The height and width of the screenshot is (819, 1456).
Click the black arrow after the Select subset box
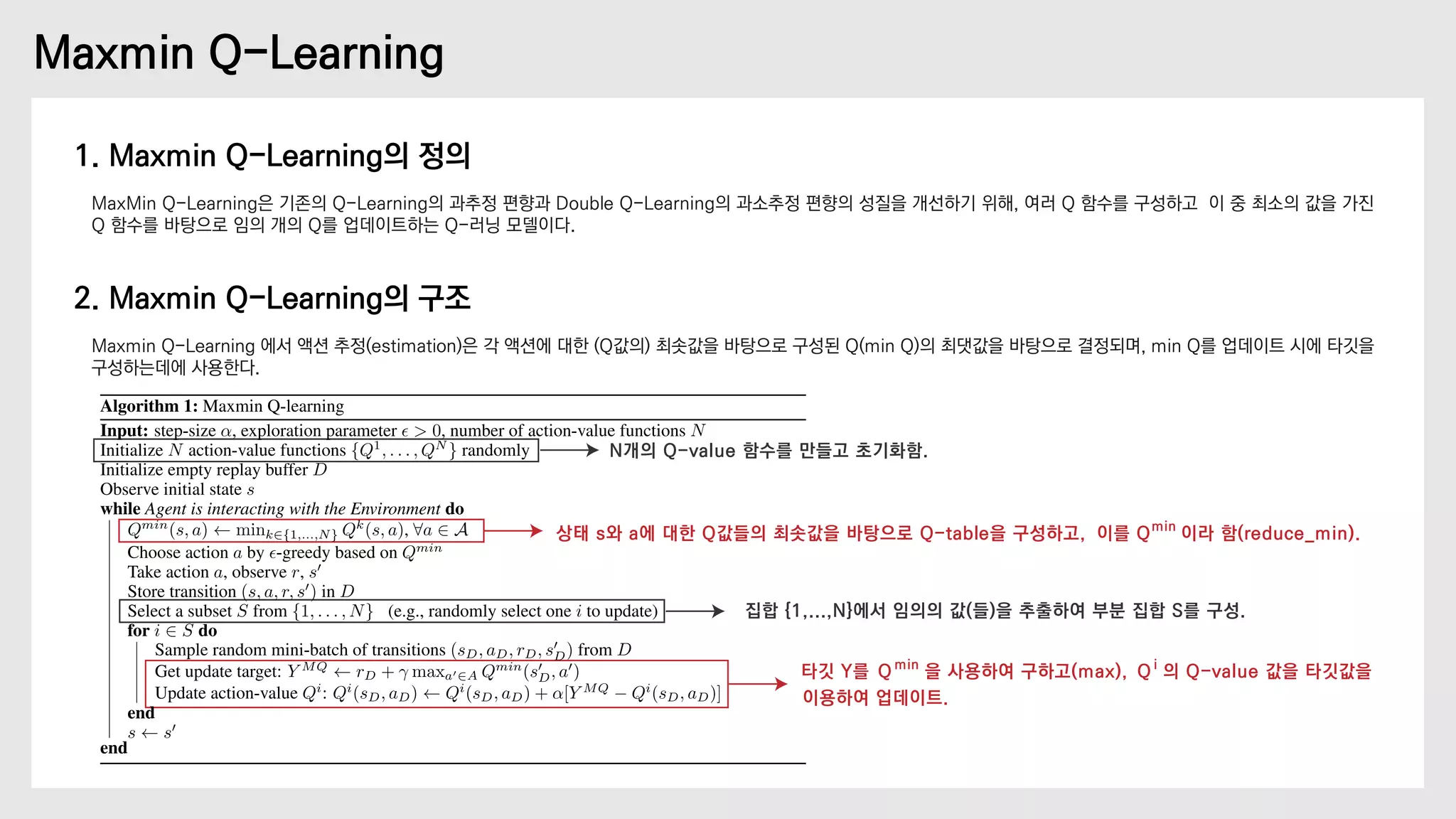pyautogui.click(x=695, y=611)
